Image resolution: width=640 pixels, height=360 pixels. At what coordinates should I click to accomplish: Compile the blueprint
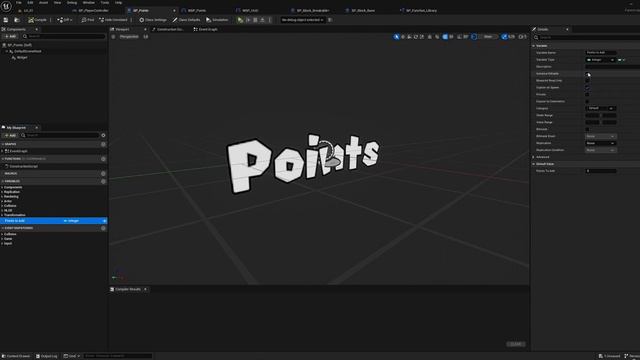(x=38, y=20)
